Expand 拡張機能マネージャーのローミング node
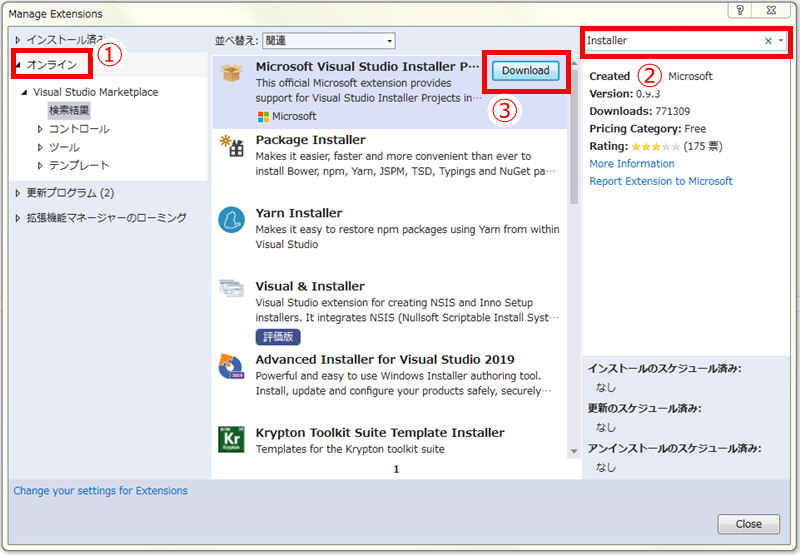 click(18, 218)
